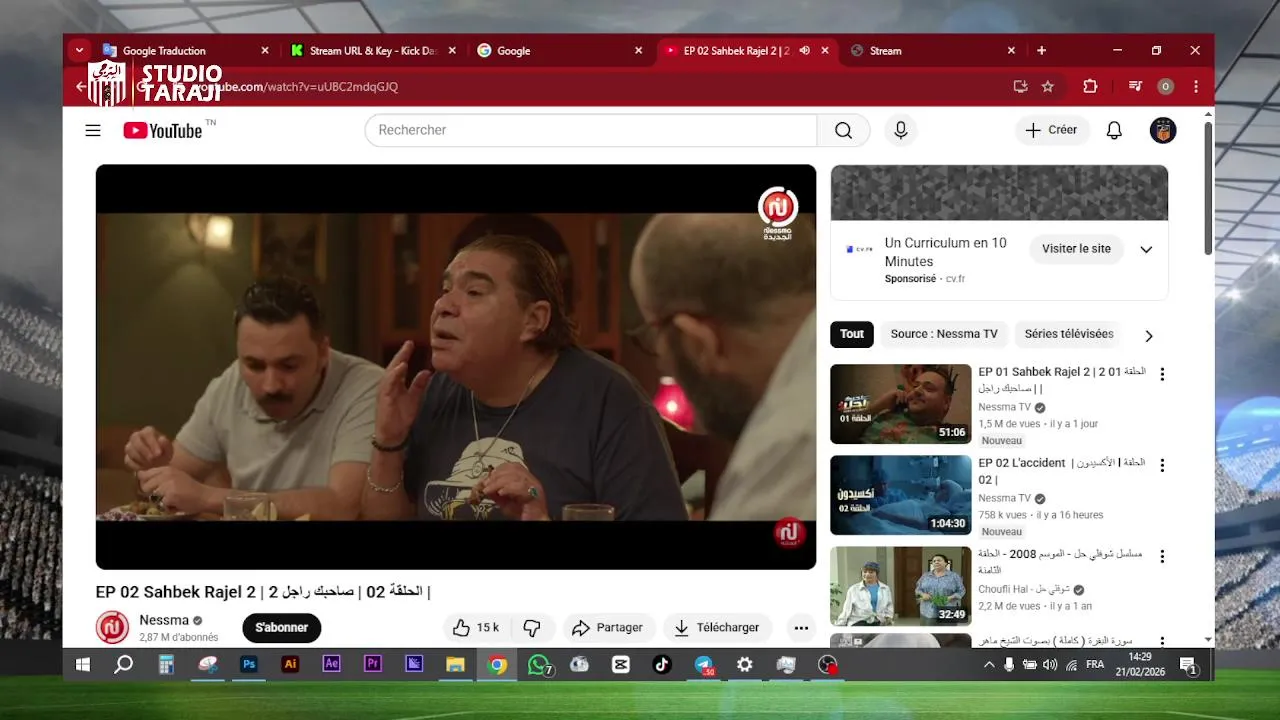The image size is (1280, 720).
Task: Open EP 01 Sahbek Rajel thumbnail
Action: [x=901, y=404]
